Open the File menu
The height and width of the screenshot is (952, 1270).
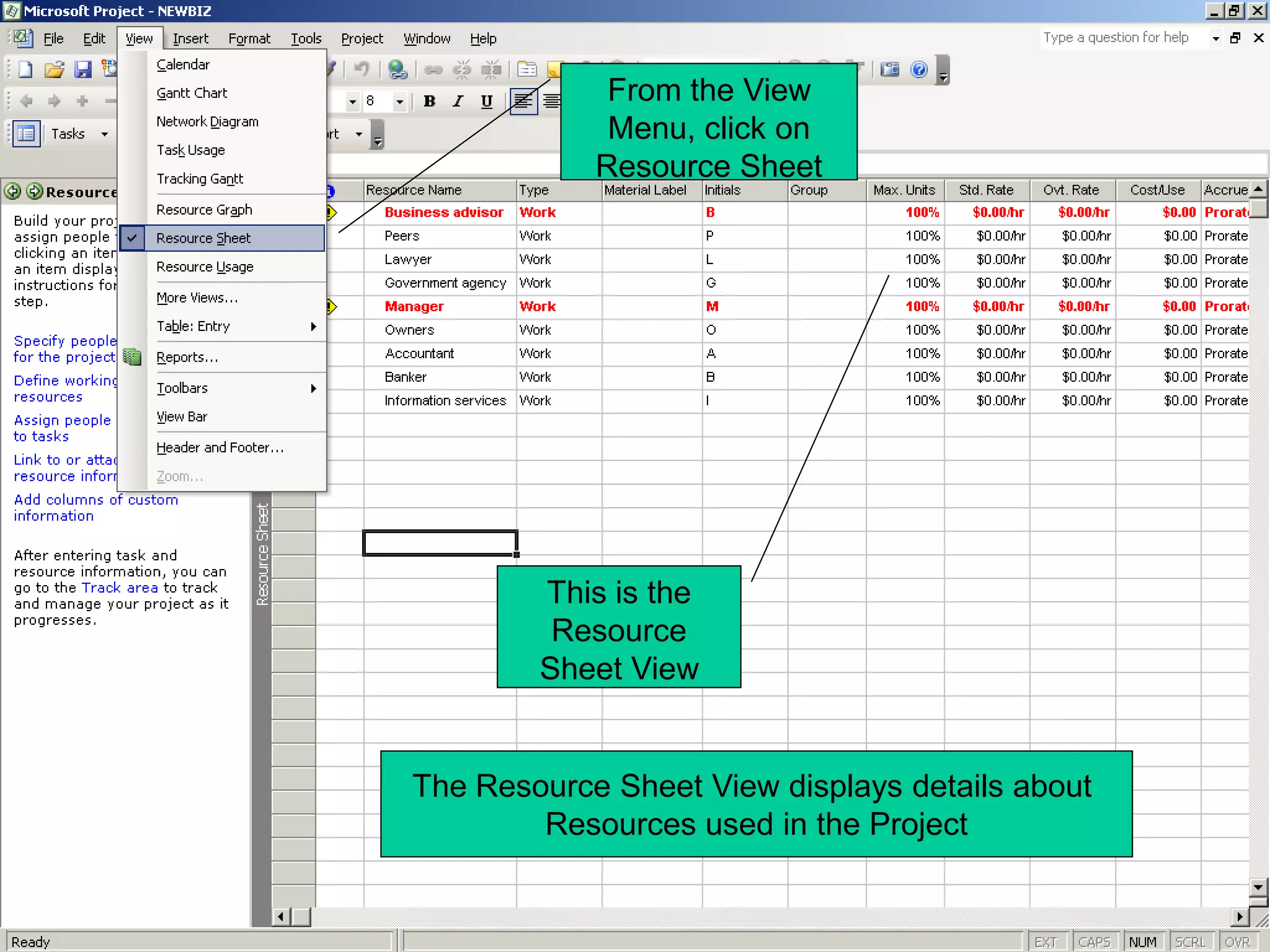[x=53, y=38]
